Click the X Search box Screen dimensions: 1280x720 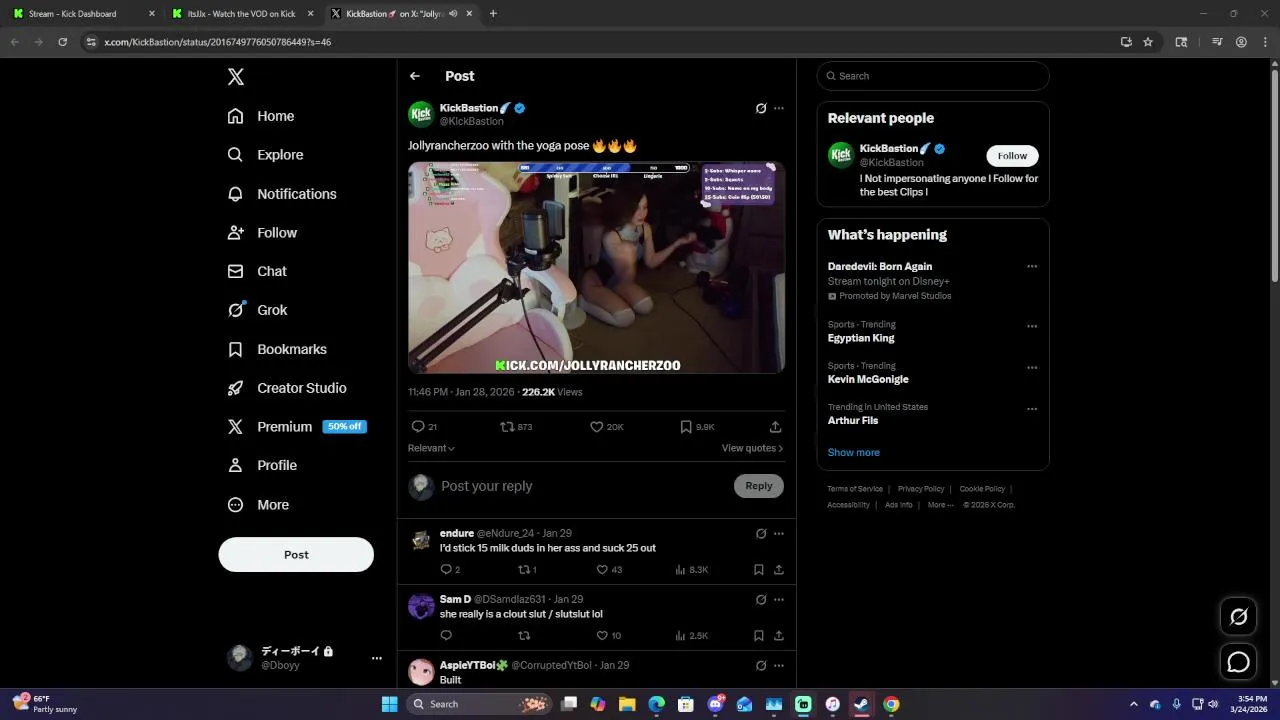coord(933,76)
